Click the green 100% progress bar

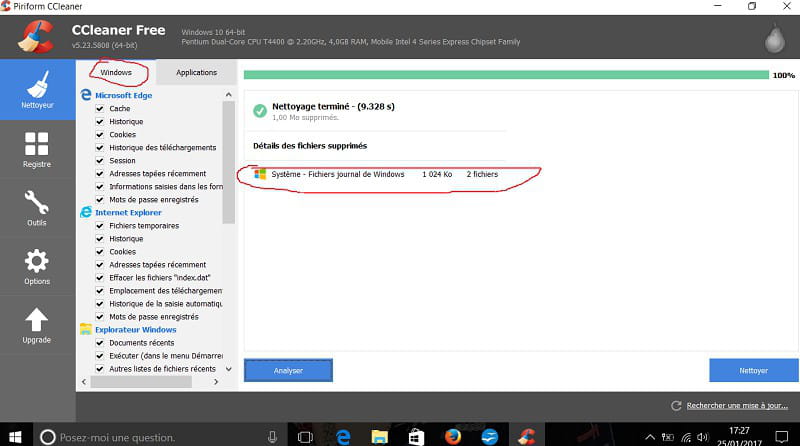(506, 75)
